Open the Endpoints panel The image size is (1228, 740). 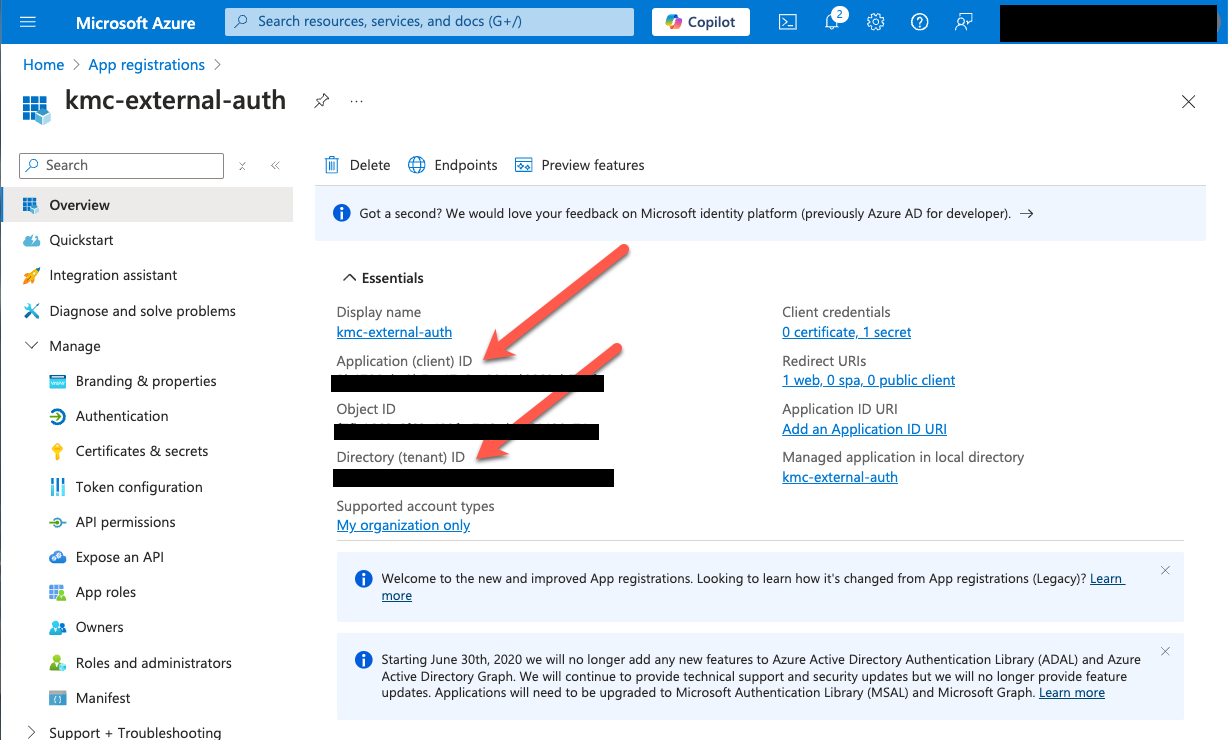(452, 164)
